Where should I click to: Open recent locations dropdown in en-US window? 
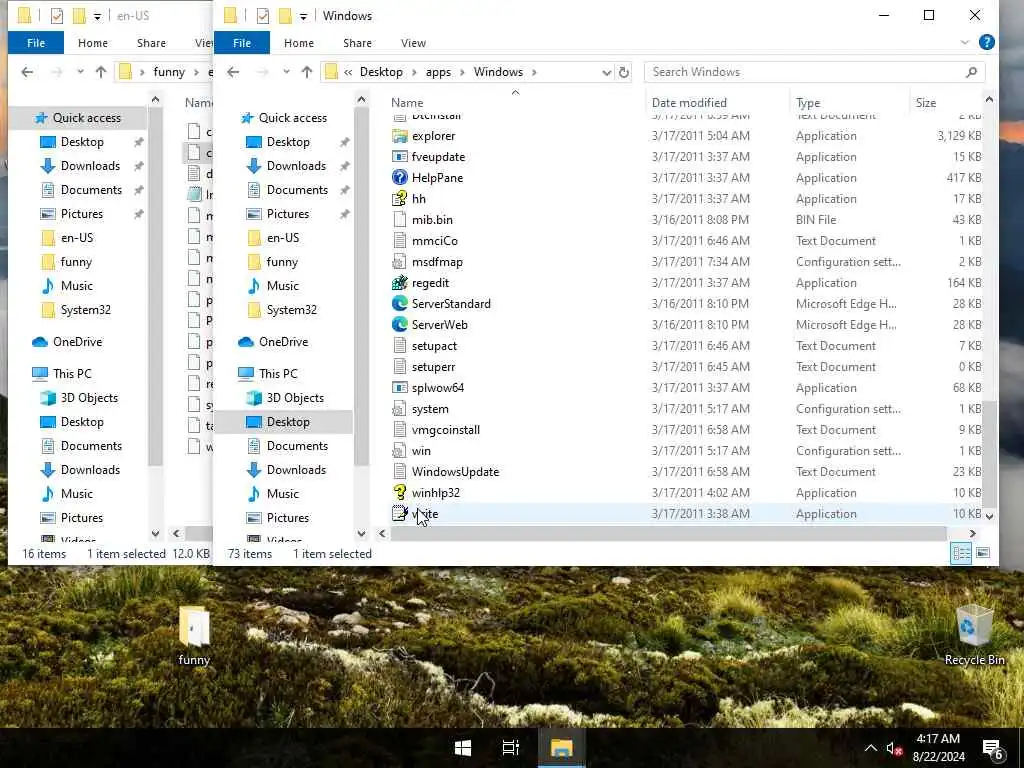click(x=80, y=72)
